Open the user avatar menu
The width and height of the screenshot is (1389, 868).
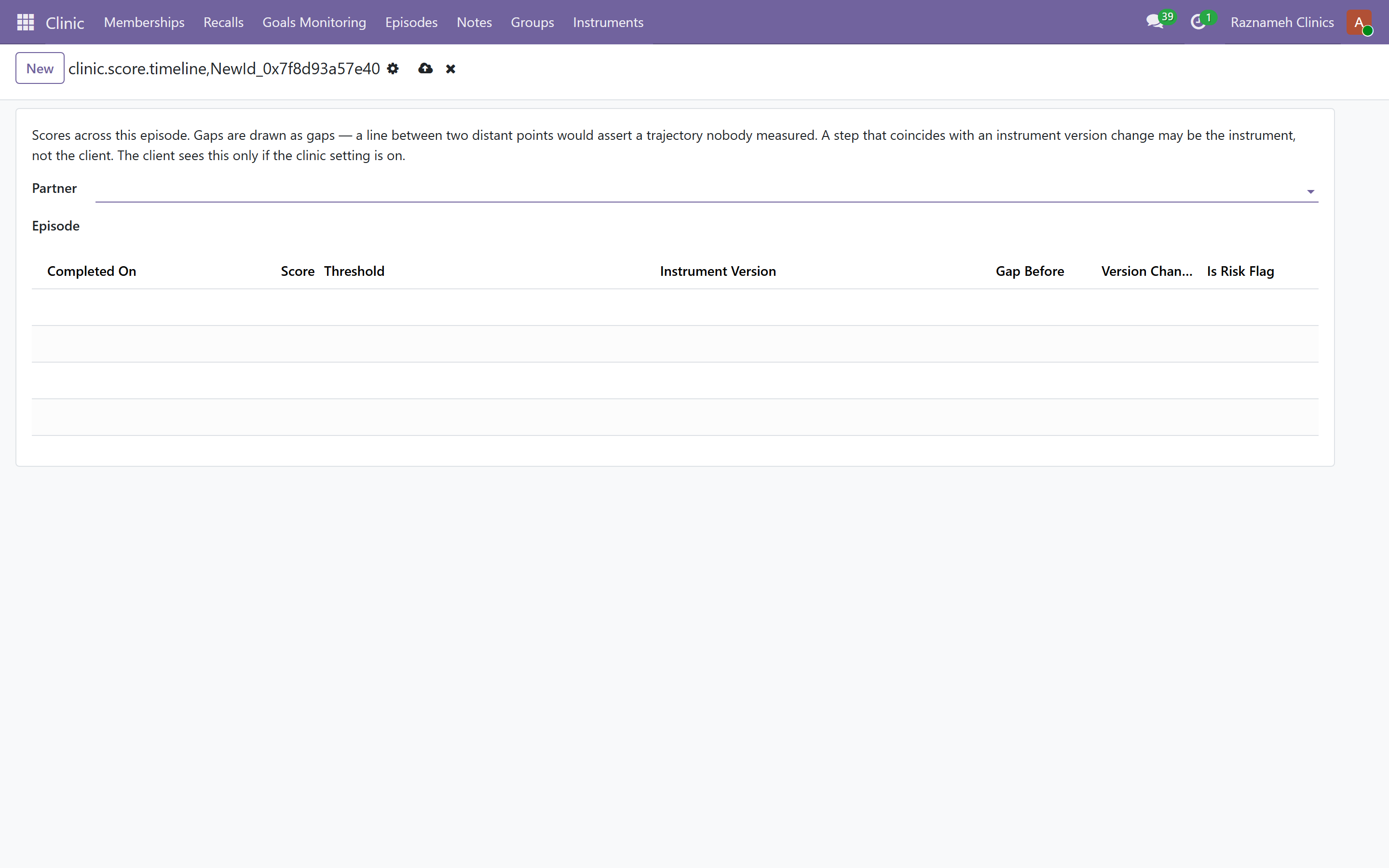point(1359,22)
